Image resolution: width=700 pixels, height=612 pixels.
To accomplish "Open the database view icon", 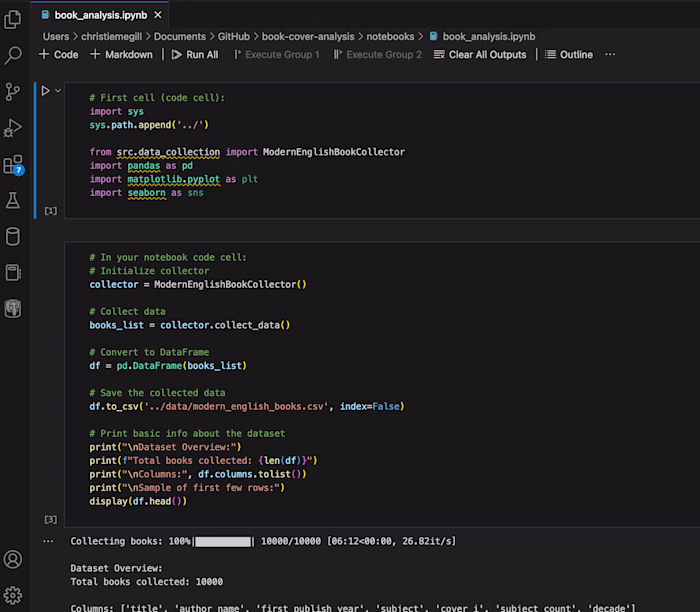I will (x=12, y=237).
